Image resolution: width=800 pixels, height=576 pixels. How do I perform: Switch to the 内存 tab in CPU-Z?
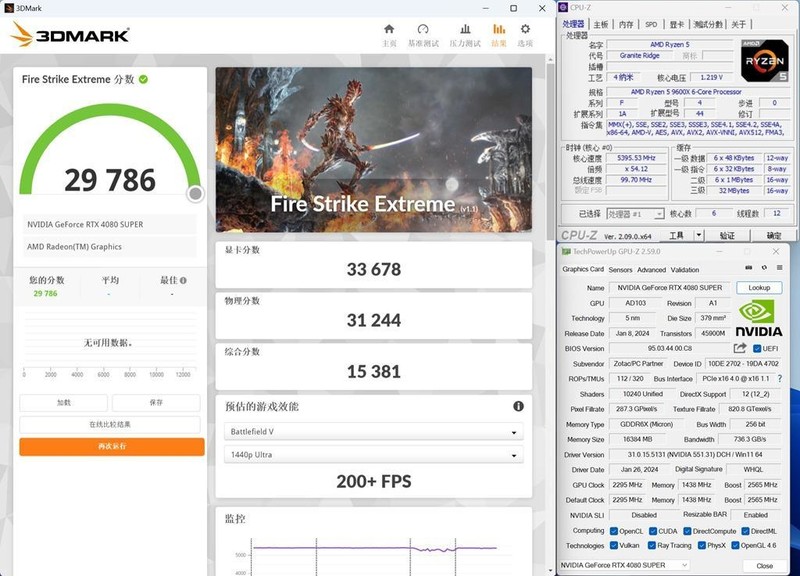point(626,22)
